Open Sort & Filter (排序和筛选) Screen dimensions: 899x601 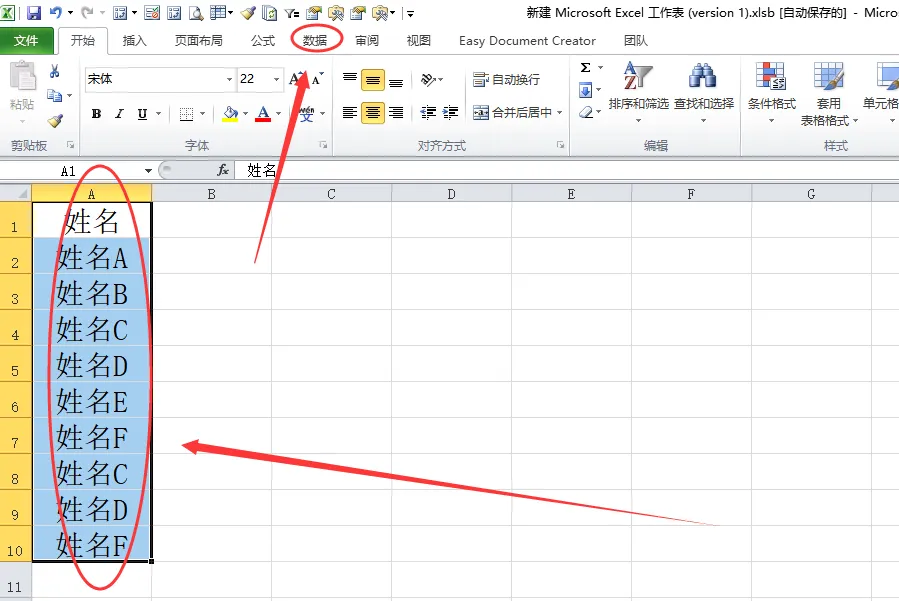[638, 92]
